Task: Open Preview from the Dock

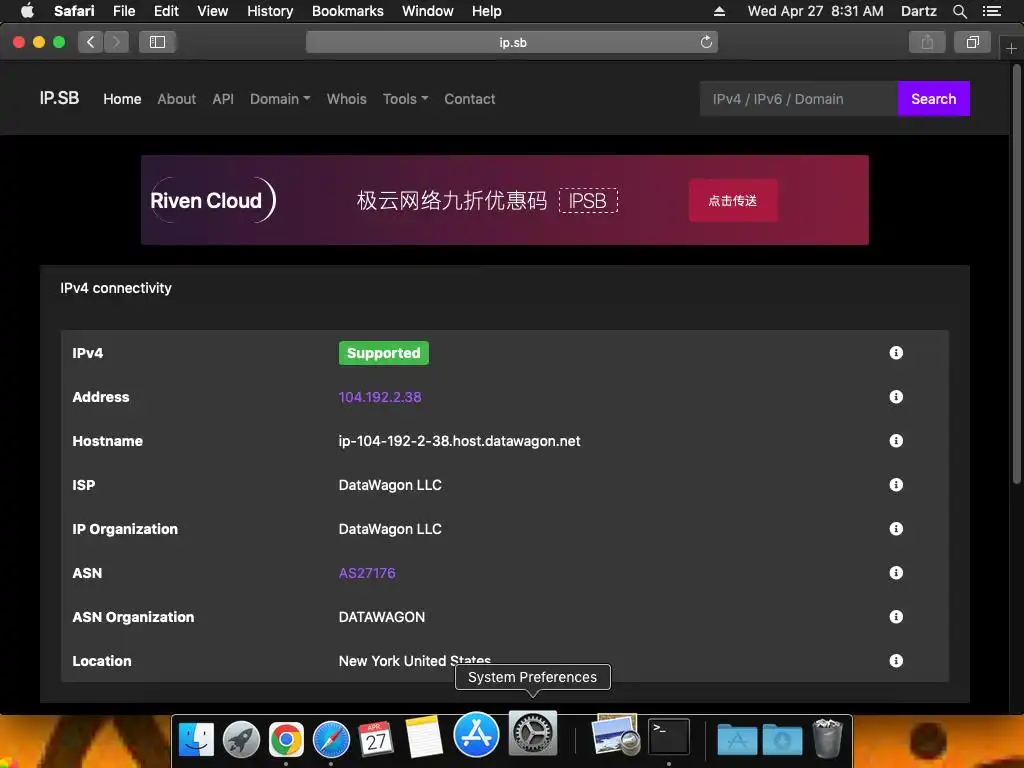Action: click(x=615, y=735)
